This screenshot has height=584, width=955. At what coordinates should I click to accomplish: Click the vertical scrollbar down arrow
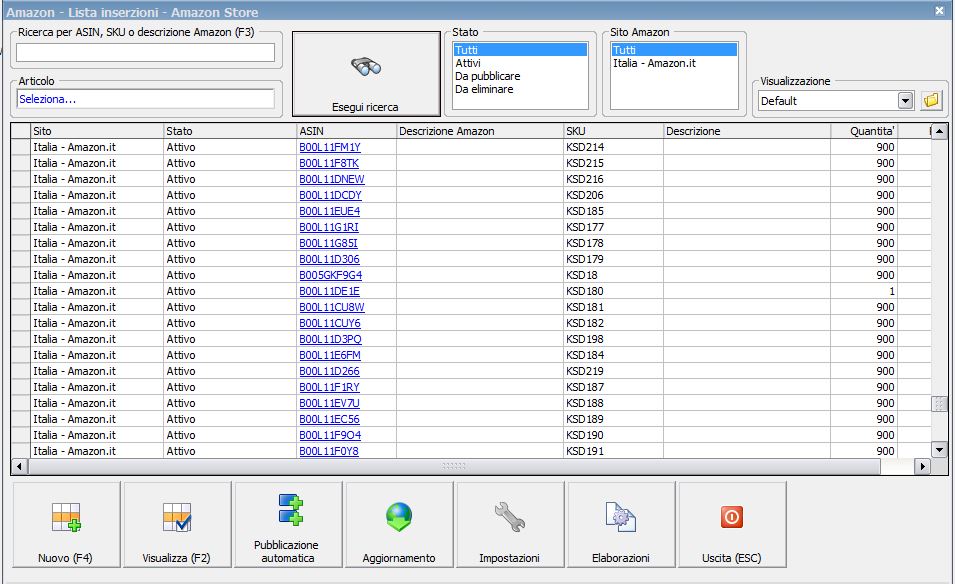pyautogui.click(x=939, y=451)
